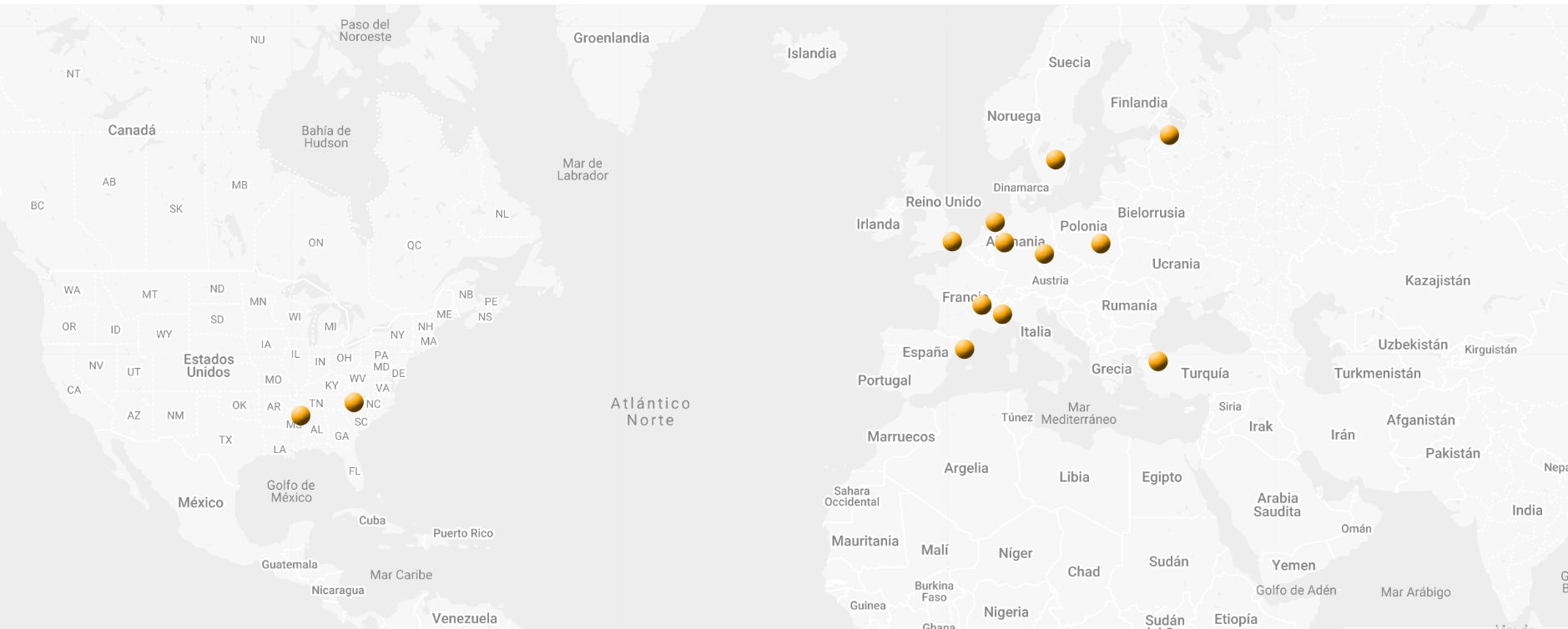
Task: Open the marker southeast of the Finlandia label
Action: (x=1169, y=134)
